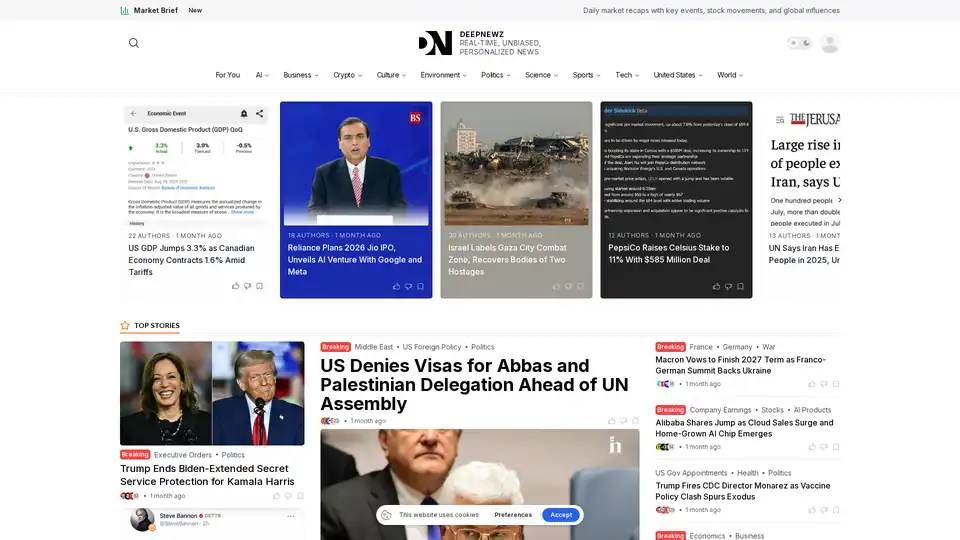Viewport: 960px width, 540px height.
Task: Click the DeepNewz logo
Action: [x=435, y=43]
